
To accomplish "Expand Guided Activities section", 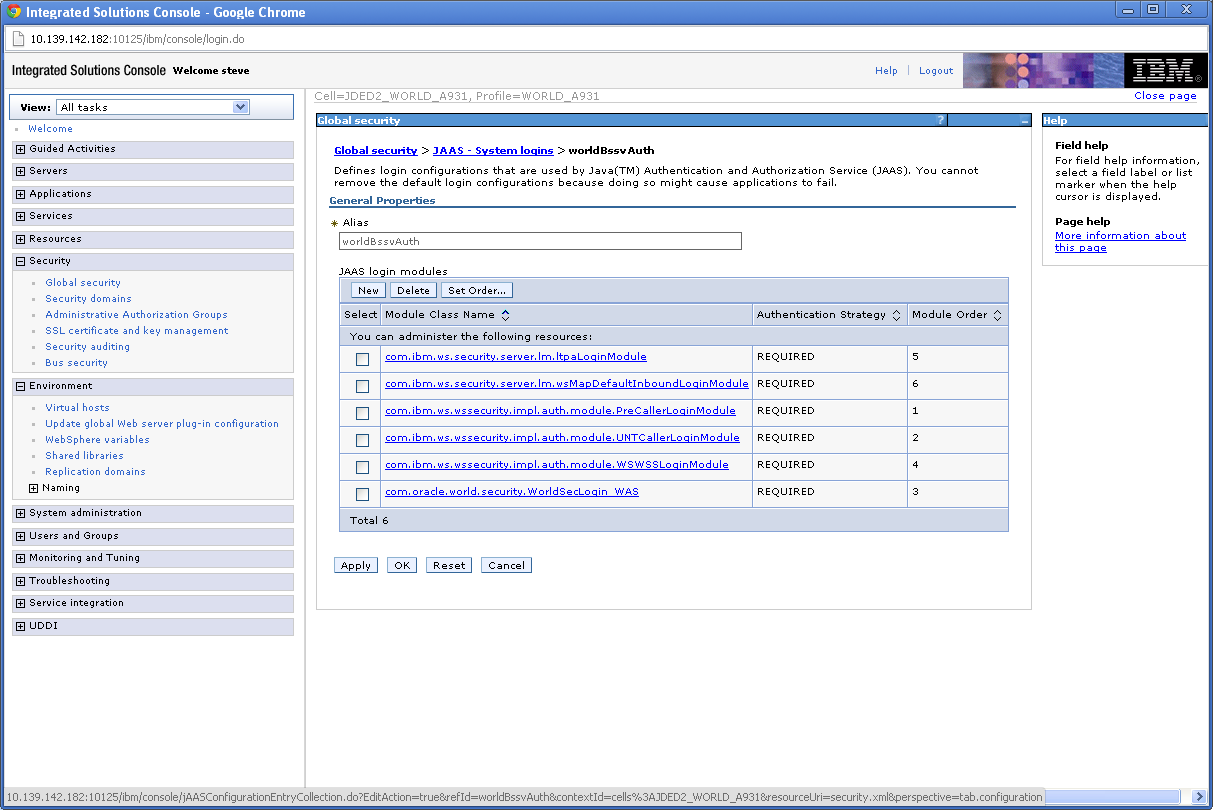I will [21, 149].
